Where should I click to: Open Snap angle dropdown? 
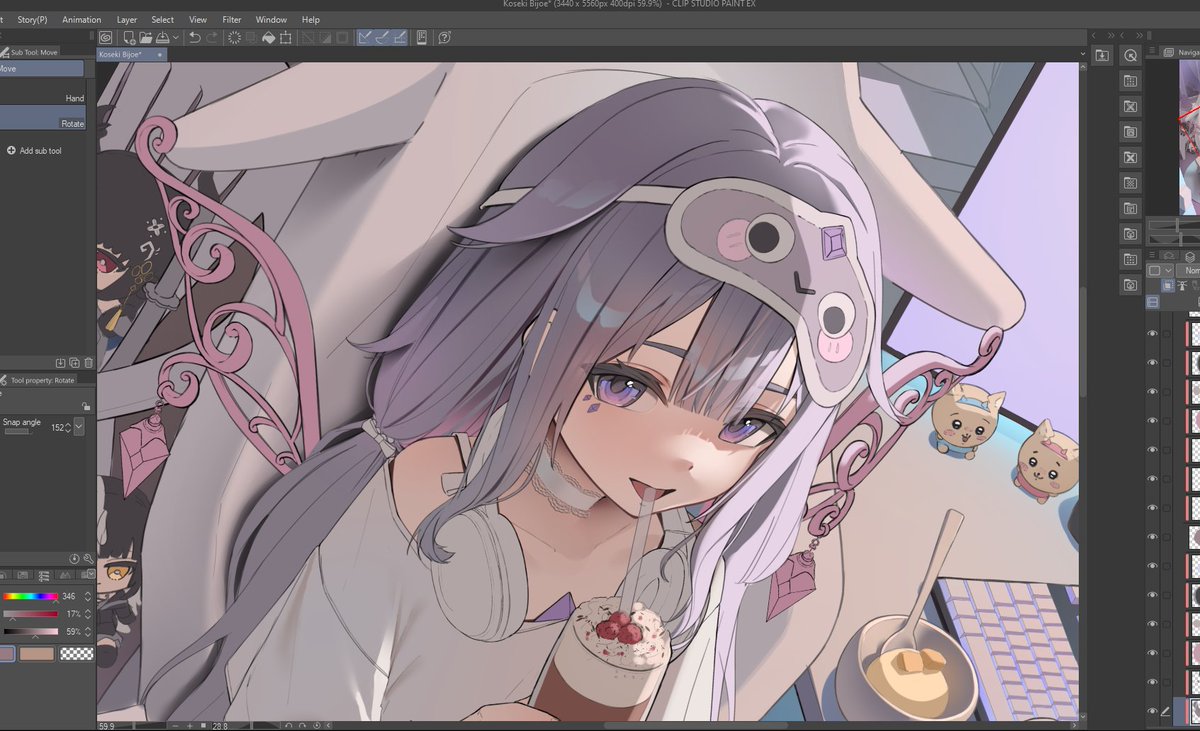pyautogui.click(x=79, y=427)
